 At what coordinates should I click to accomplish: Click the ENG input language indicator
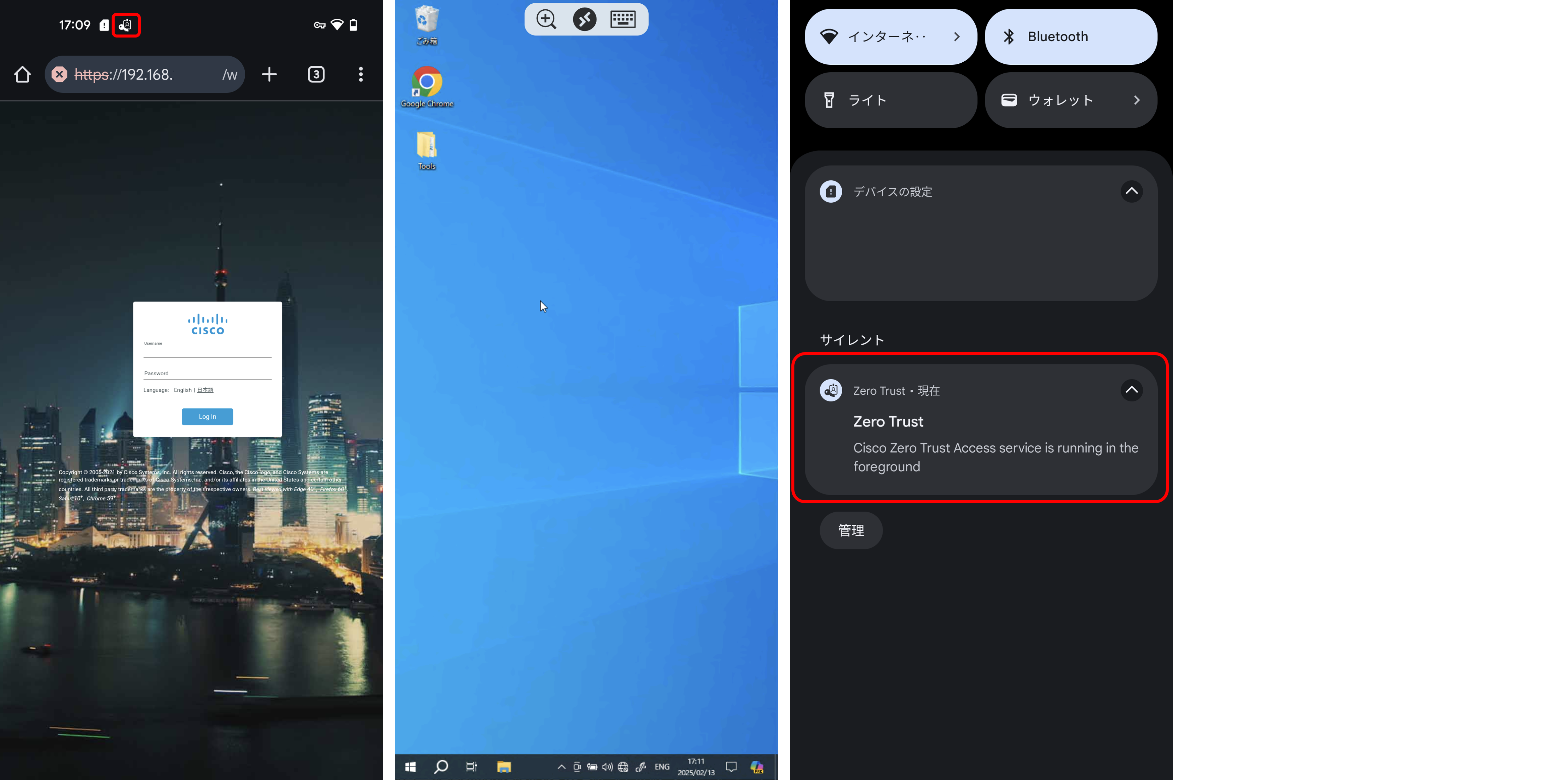662,767
